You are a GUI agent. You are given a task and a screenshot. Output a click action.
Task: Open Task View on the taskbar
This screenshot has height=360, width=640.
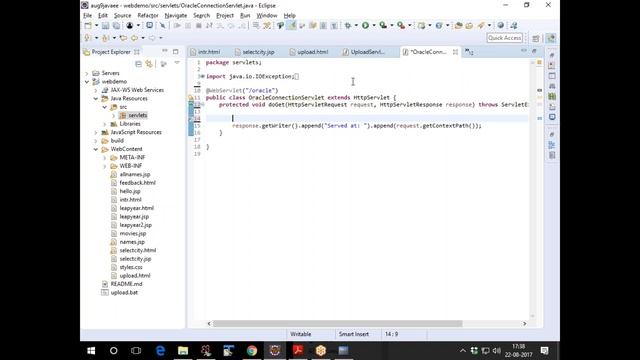136,351
